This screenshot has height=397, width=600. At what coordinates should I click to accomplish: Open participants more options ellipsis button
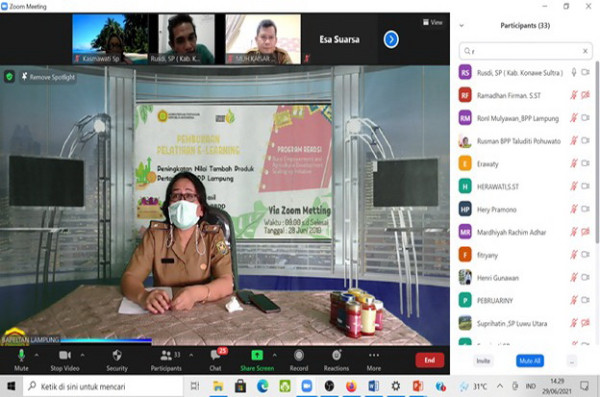tap(572, 361)
